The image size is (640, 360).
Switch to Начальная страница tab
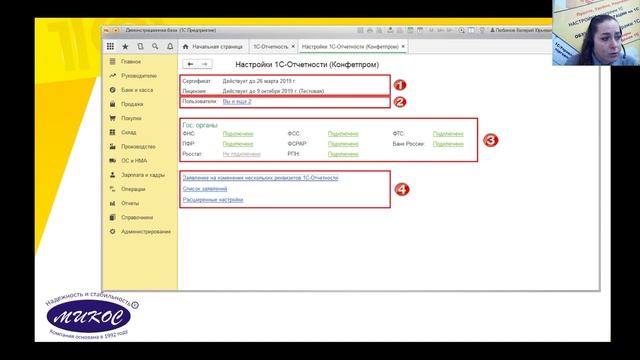coord(213,47)
